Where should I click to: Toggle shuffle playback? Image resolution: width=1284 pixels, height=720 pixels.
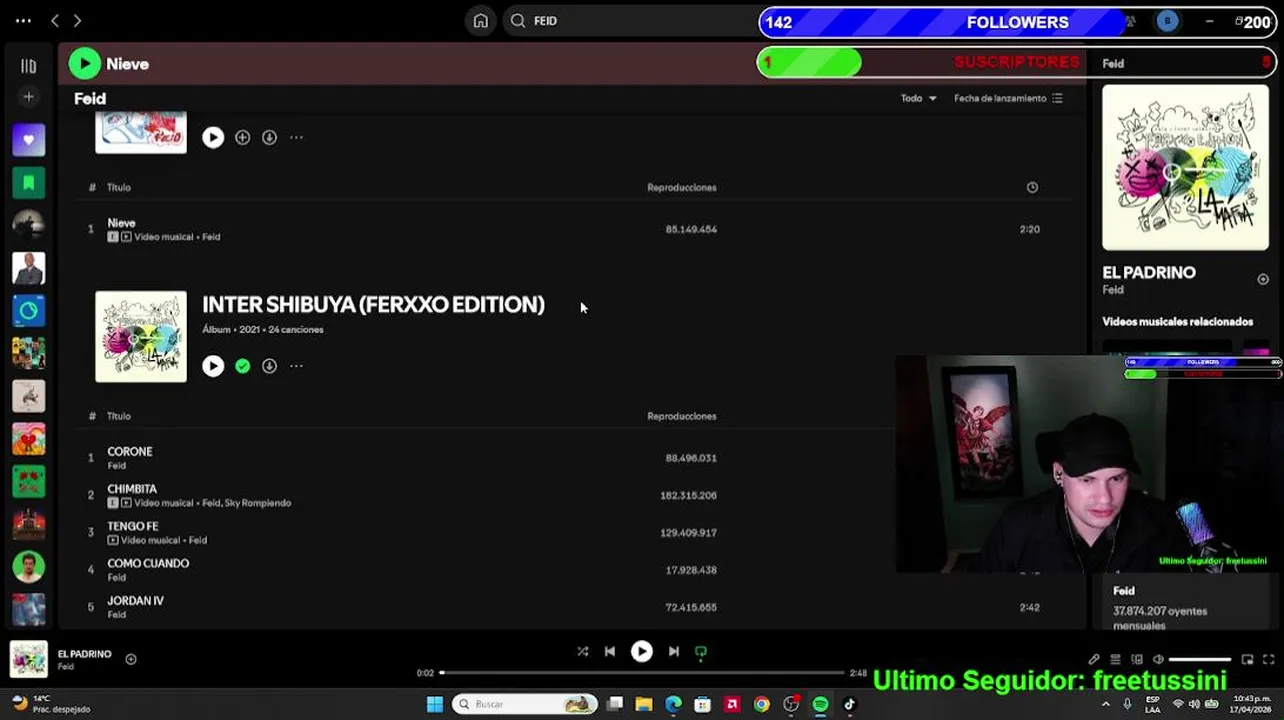(583, 651)
